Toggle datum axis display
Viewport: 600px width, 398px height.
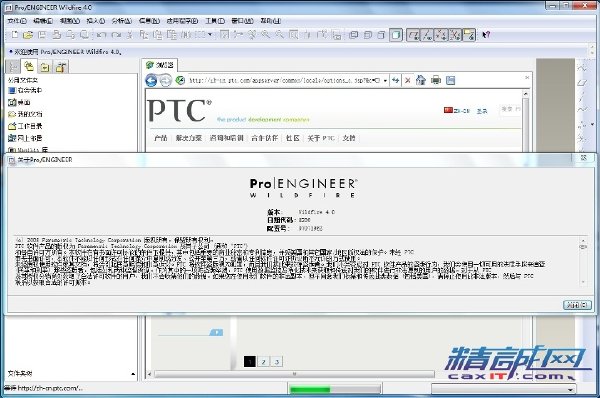tap(427, 35)
